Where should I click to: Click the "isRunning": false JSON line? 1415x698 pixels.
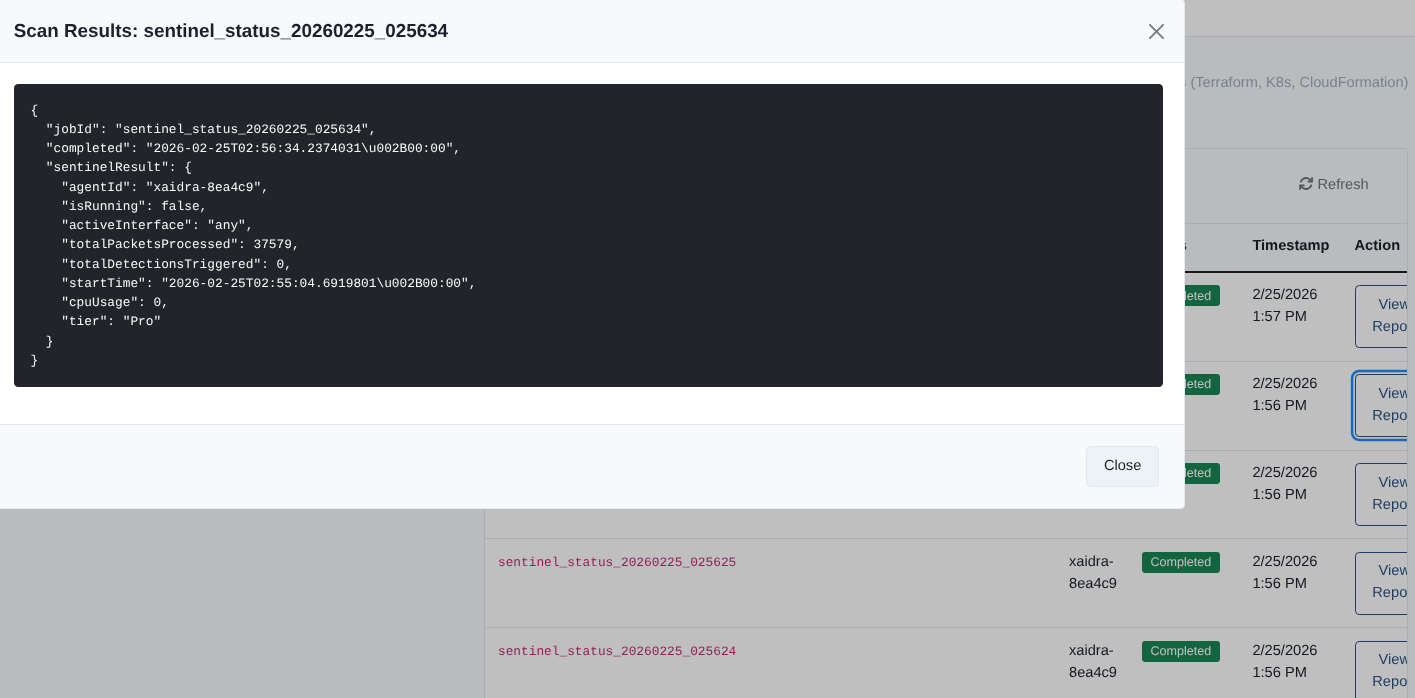(134, 206)
